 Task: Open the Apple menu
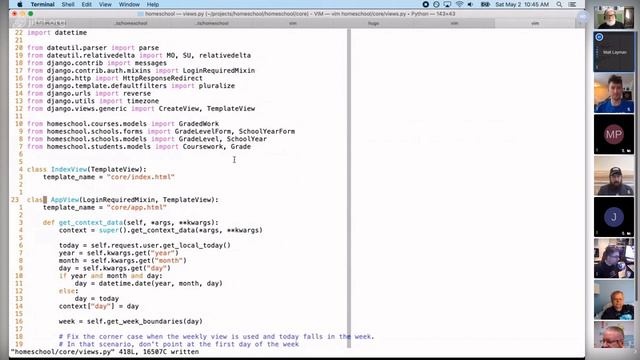[20, 4]
